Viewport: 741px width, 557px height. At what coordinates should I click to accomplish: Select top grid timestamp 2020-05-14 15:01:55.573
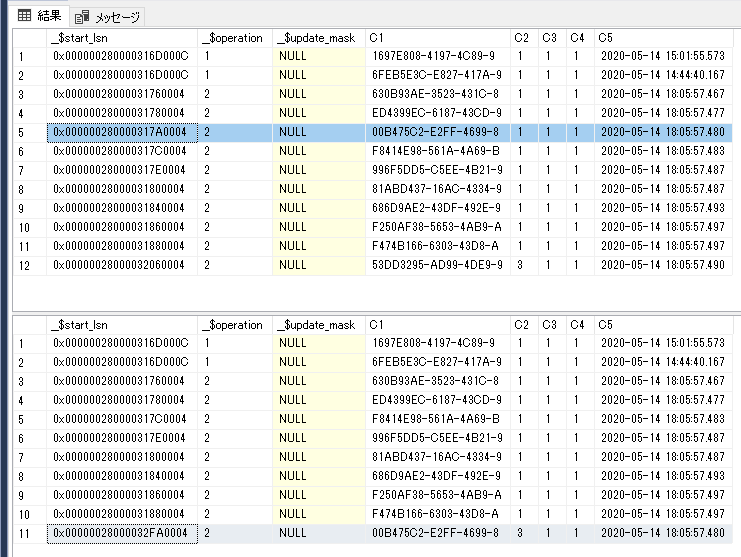[x=663, y=56]
